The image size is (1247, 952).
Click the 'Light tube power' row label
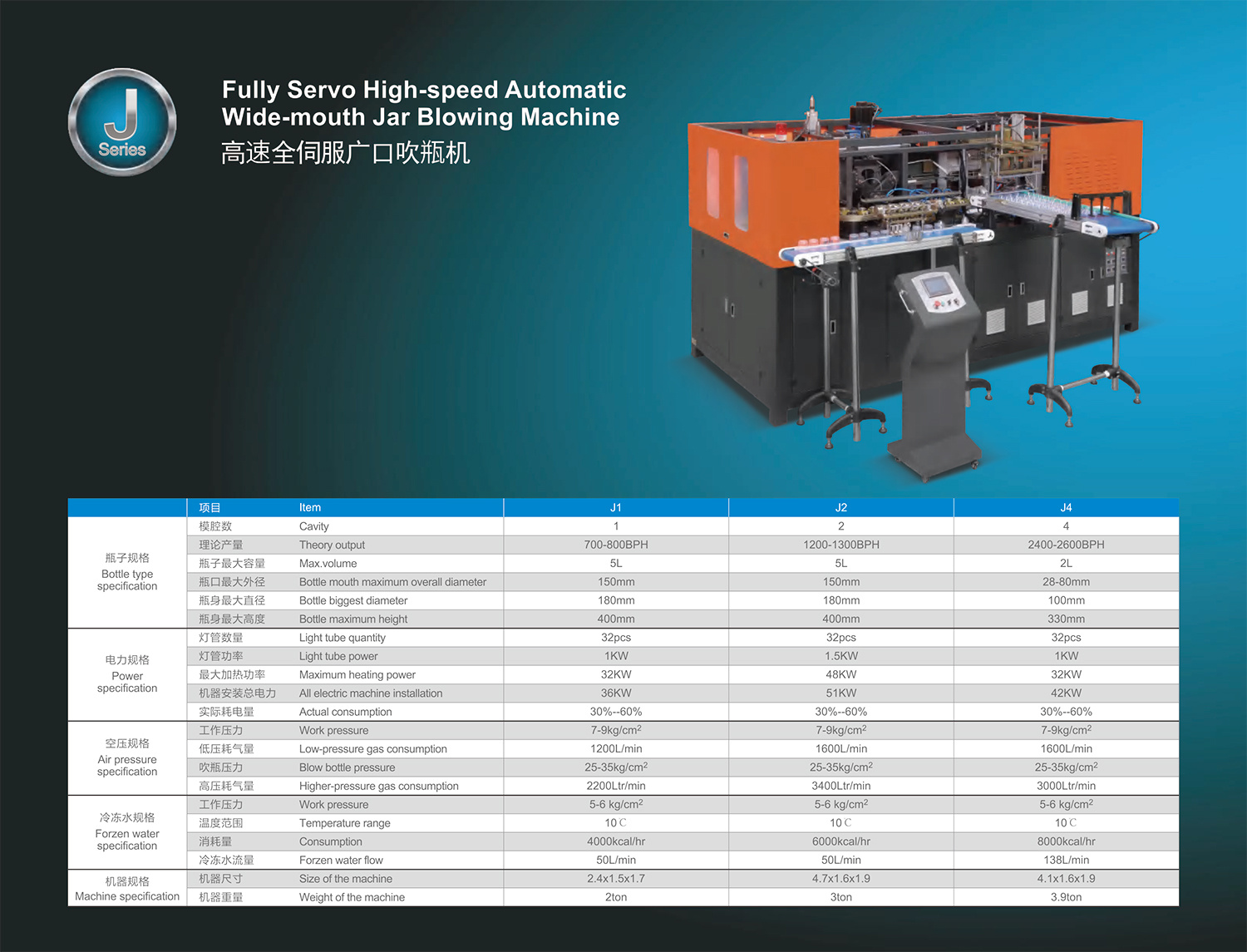(338, 656)
